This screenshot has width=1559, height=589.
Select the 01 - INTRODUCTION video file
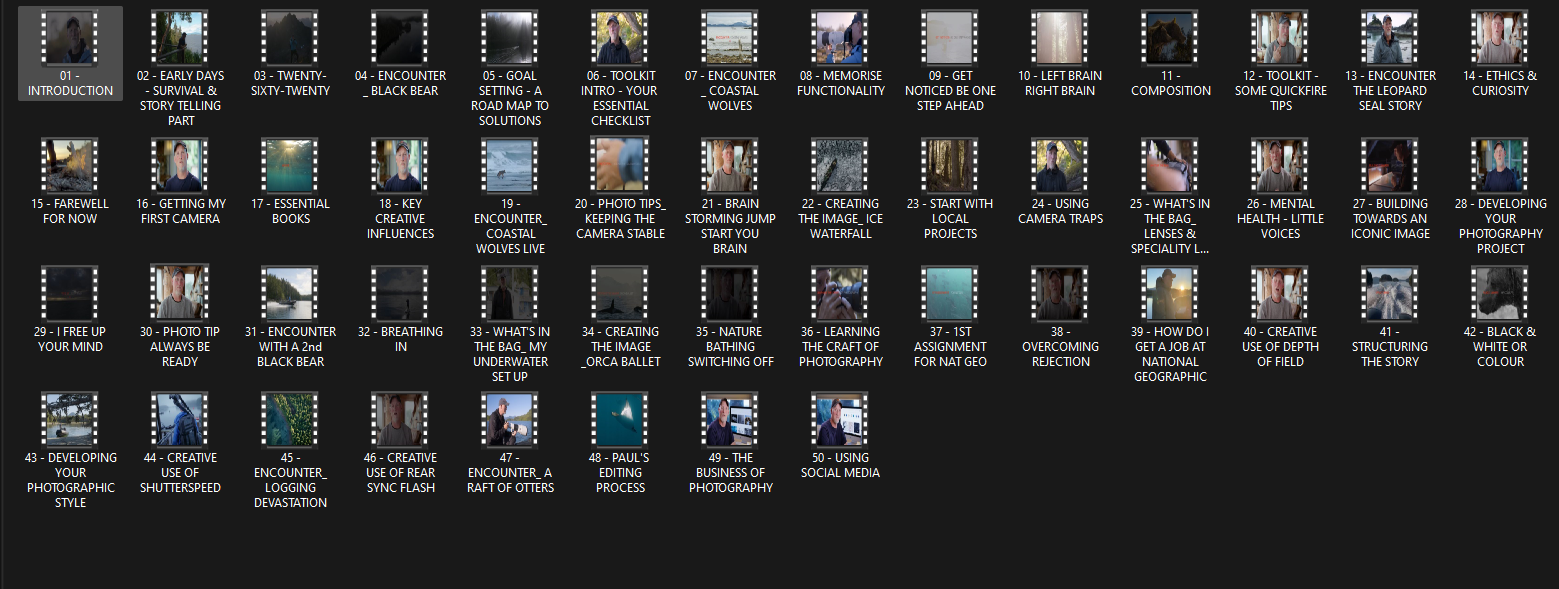(70, 38)
